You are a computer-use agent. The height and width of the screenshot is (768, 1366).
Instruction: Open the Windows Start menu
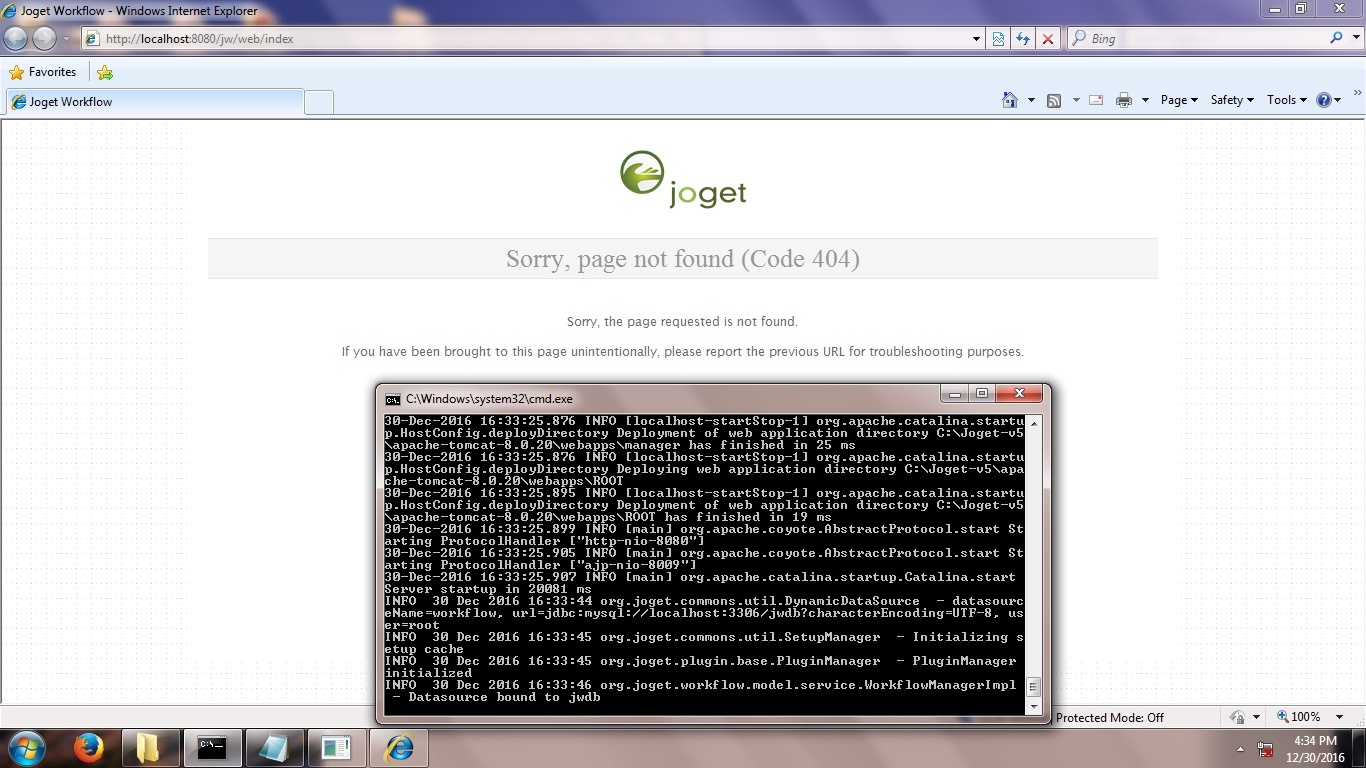[27, 748]
